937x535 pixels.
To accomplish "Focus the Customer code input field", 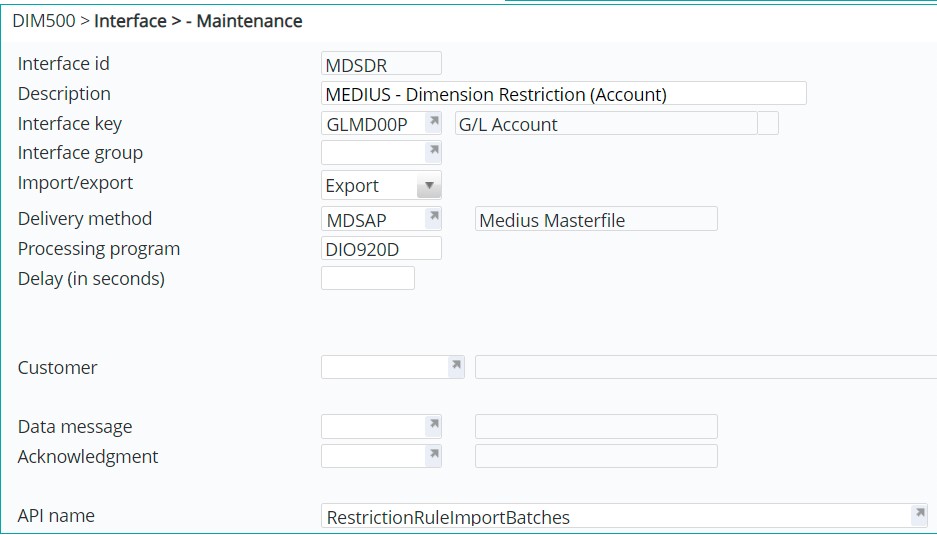I will [x=383, y=367].
